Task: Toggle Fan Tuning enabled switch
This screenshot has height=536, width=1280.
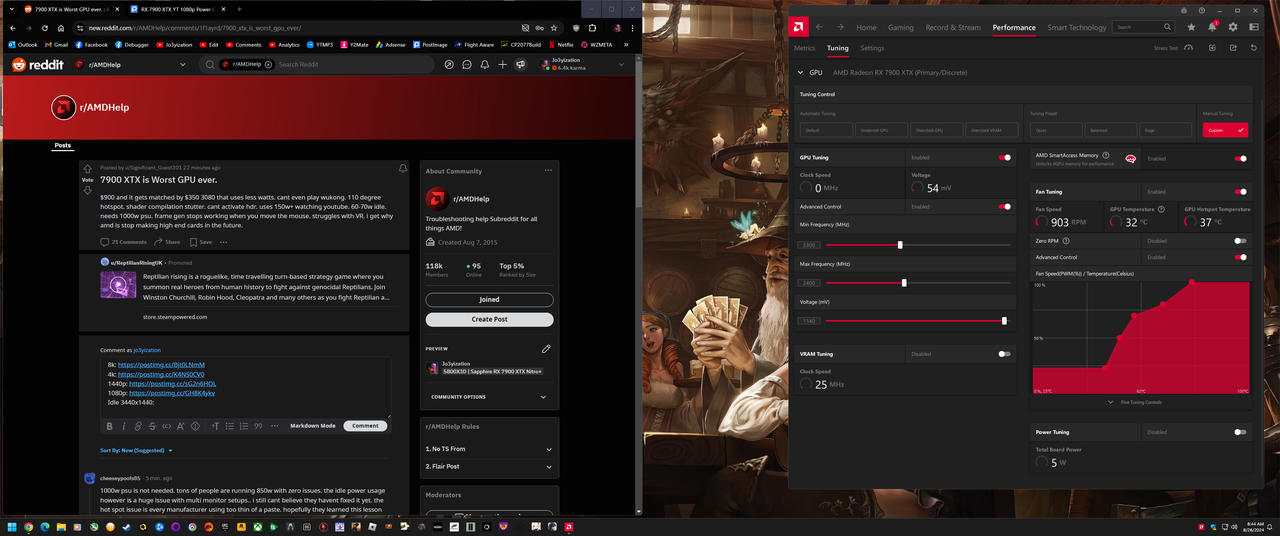Action: [1240, 191]
